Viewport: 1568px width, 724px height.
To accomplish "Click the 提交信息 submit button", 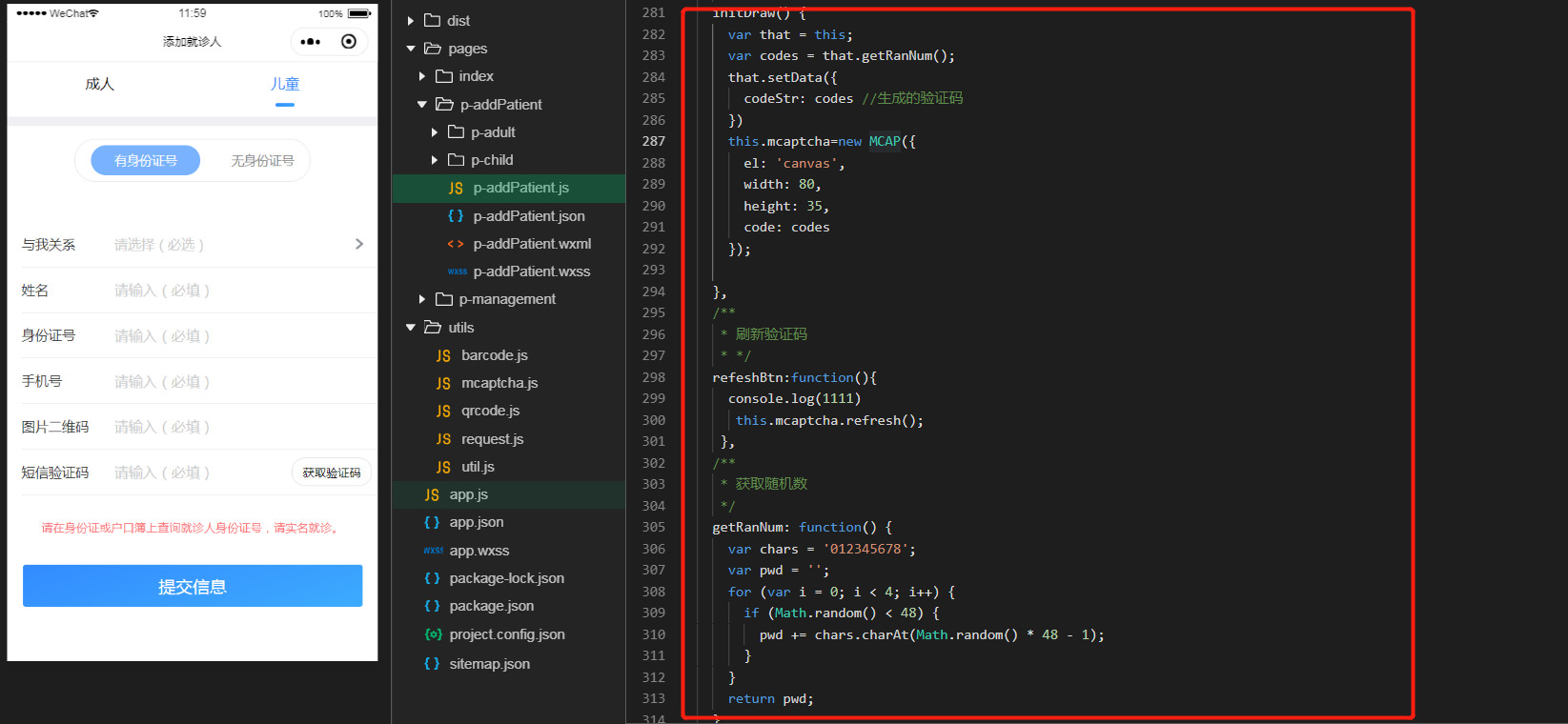I will 193,586.
